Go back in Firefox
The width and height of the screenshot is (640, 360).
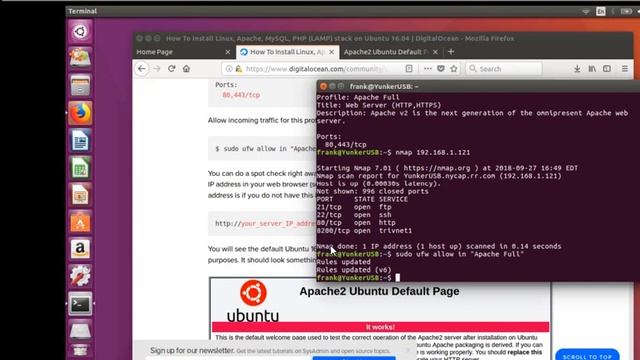[142, 69]
